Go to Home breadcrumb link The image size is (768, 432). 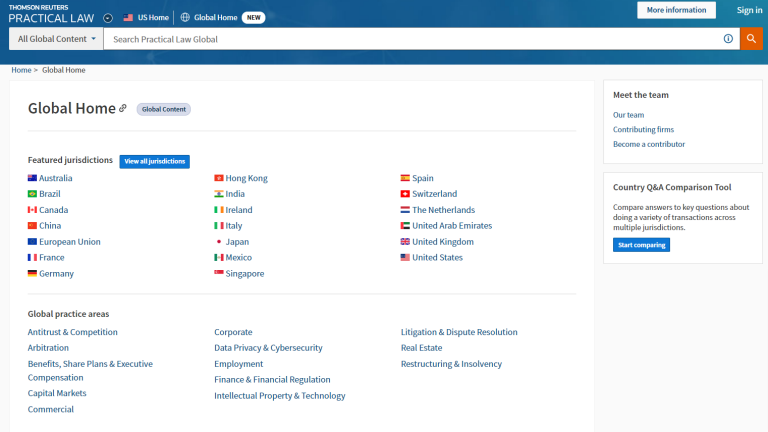coord(21,70)
